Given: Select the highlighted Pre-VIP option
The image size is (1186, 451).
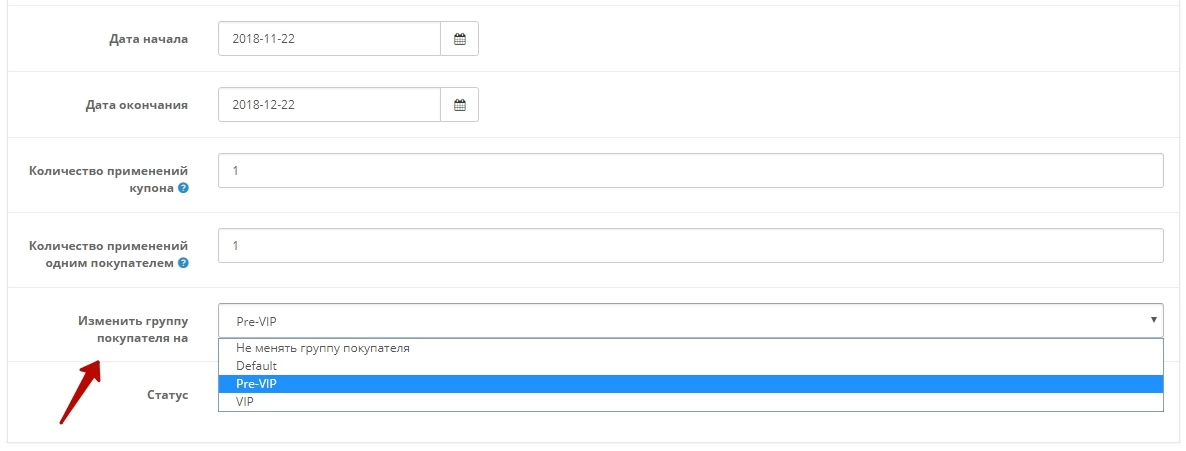Looking at the screenshot, I should click(x=691, y=384).
